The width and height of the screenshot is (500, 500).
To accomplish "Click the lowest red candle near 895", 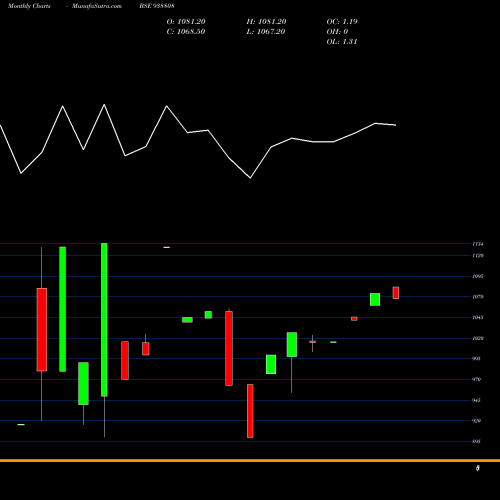I will [x=250, y=411].
